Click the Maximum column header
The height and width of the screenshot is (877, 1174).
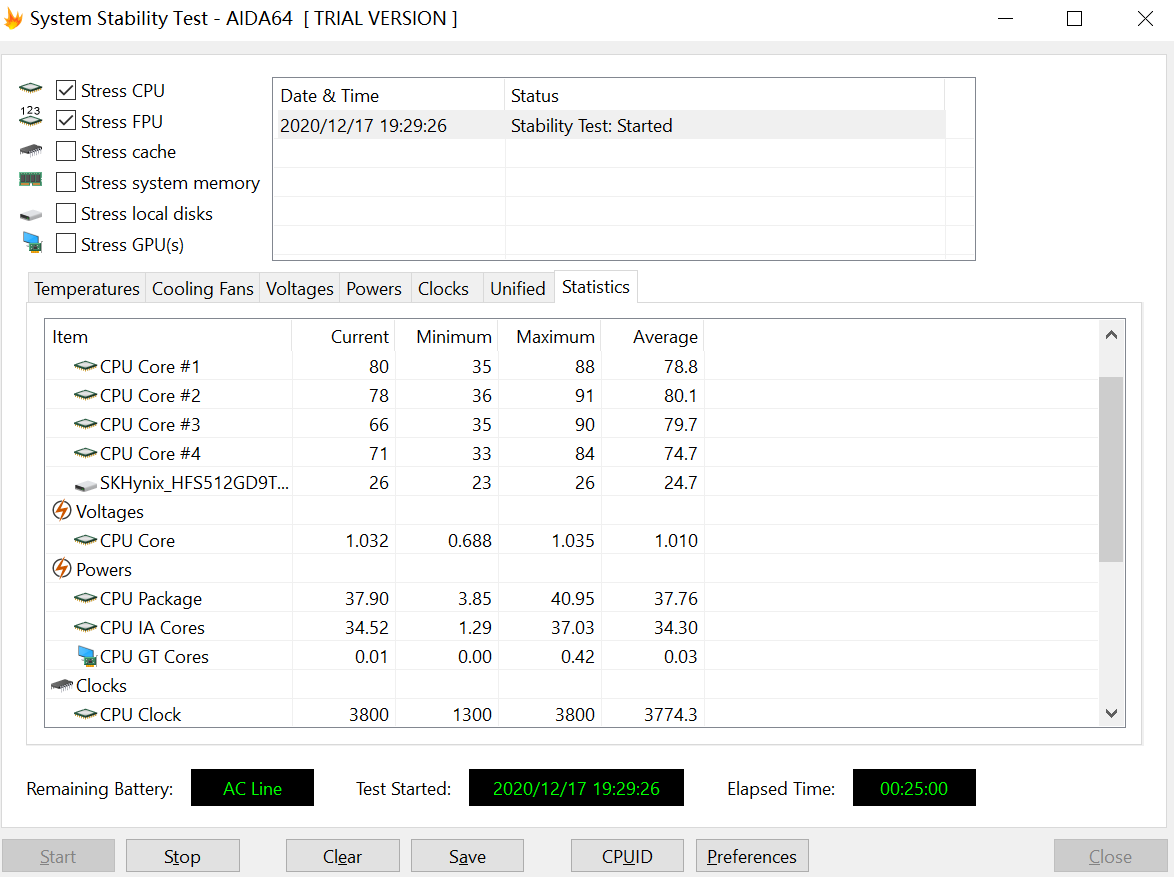550,336
